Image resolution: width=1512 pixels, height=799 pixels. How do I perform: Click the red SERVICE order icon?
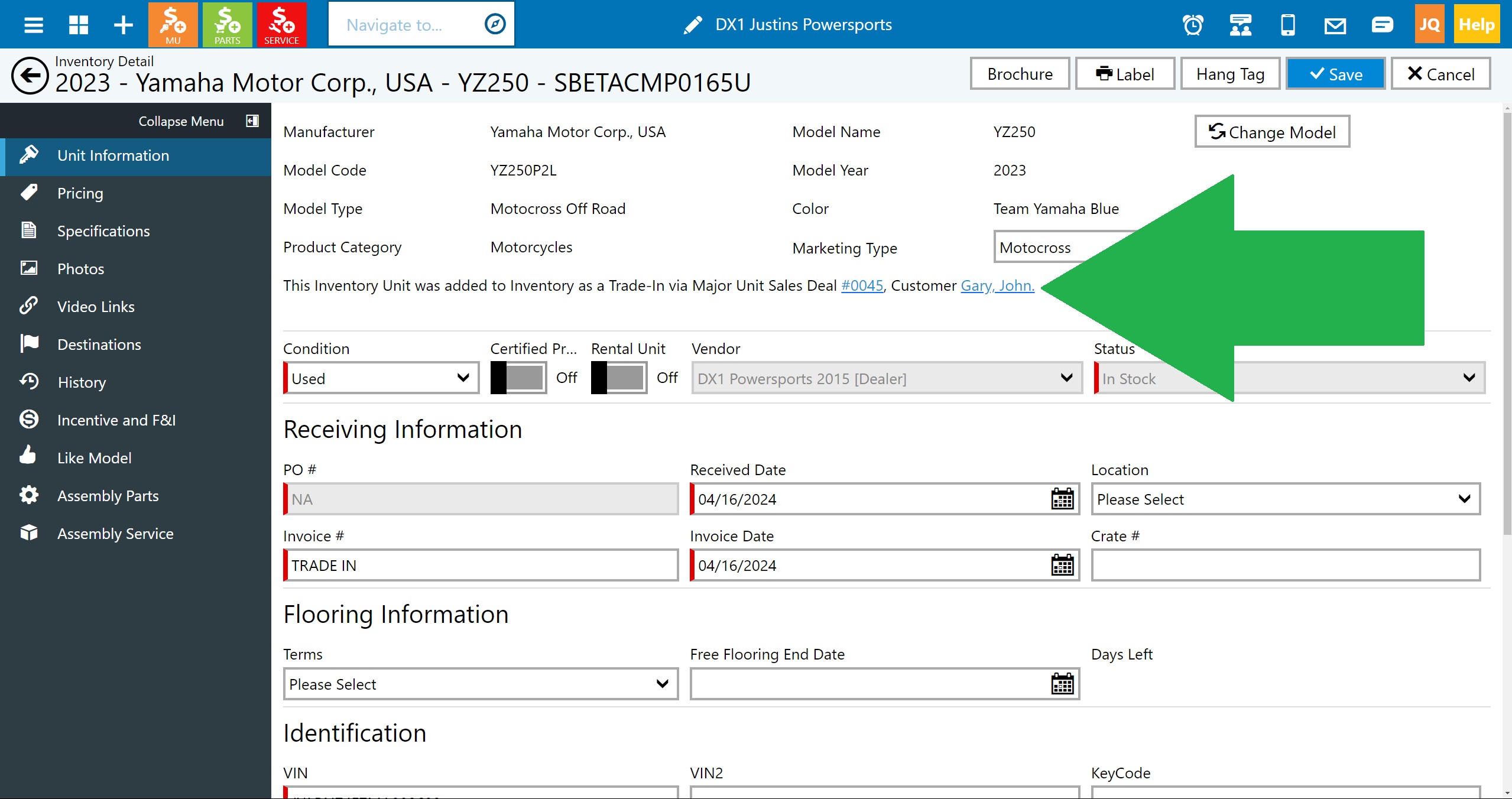pyautogui.click(x=281, y=24)
